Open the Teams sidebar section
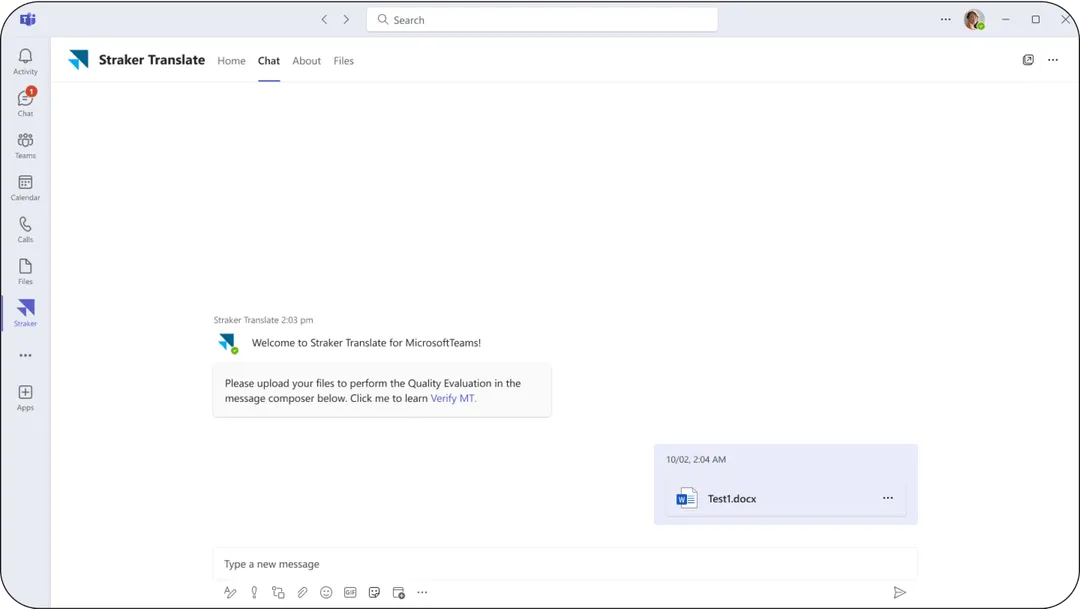Screen dimensions: 1080x609 (x=25, y=144)
